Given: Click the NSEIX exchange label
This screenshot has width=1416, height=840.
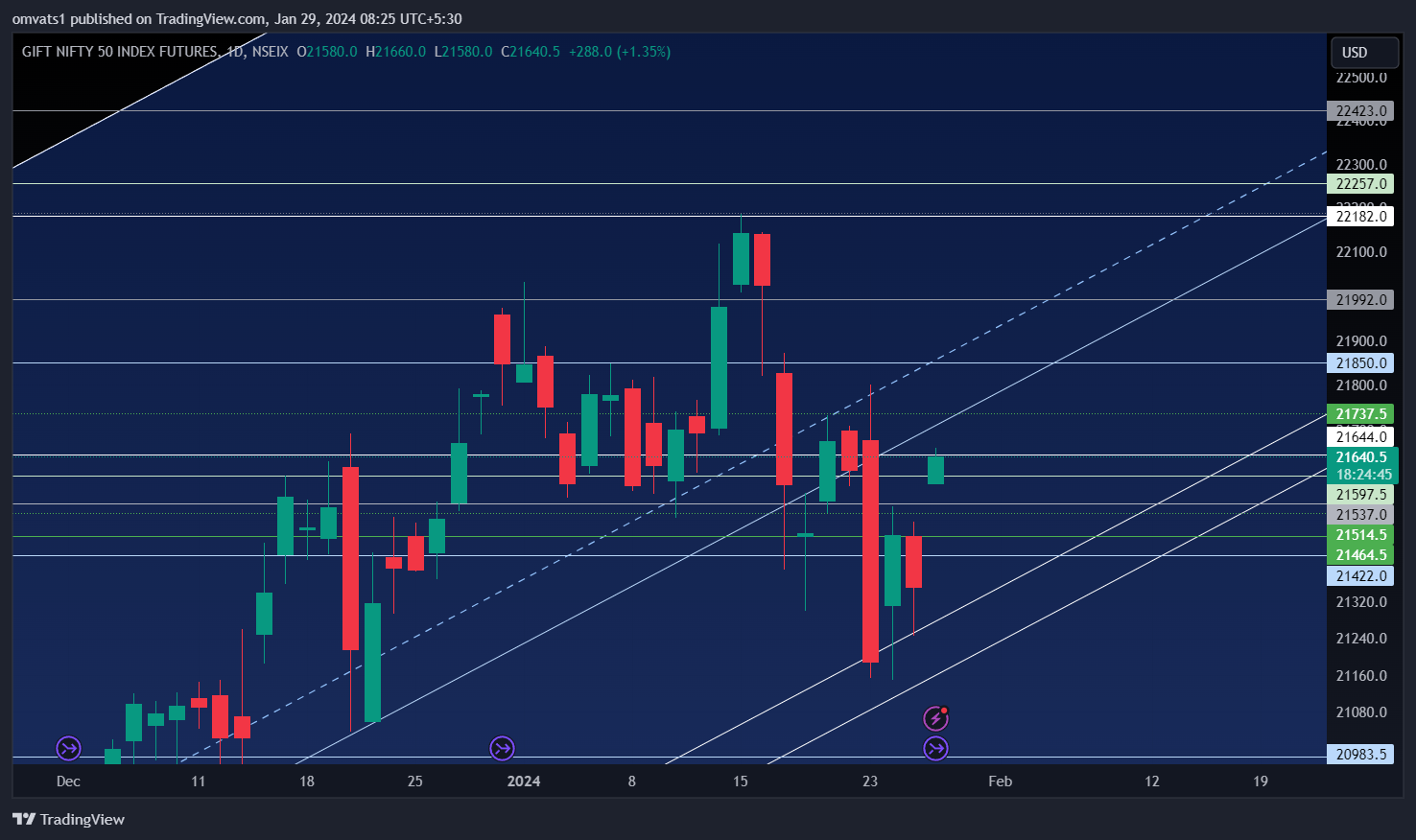Looking at the screenshot, I should 270,52.
